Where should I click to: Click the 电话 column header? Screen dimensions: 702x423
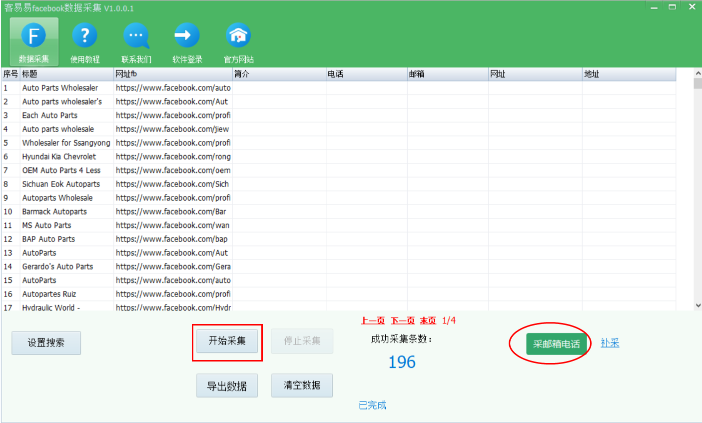pyautogui.click(x=366, y=74)
